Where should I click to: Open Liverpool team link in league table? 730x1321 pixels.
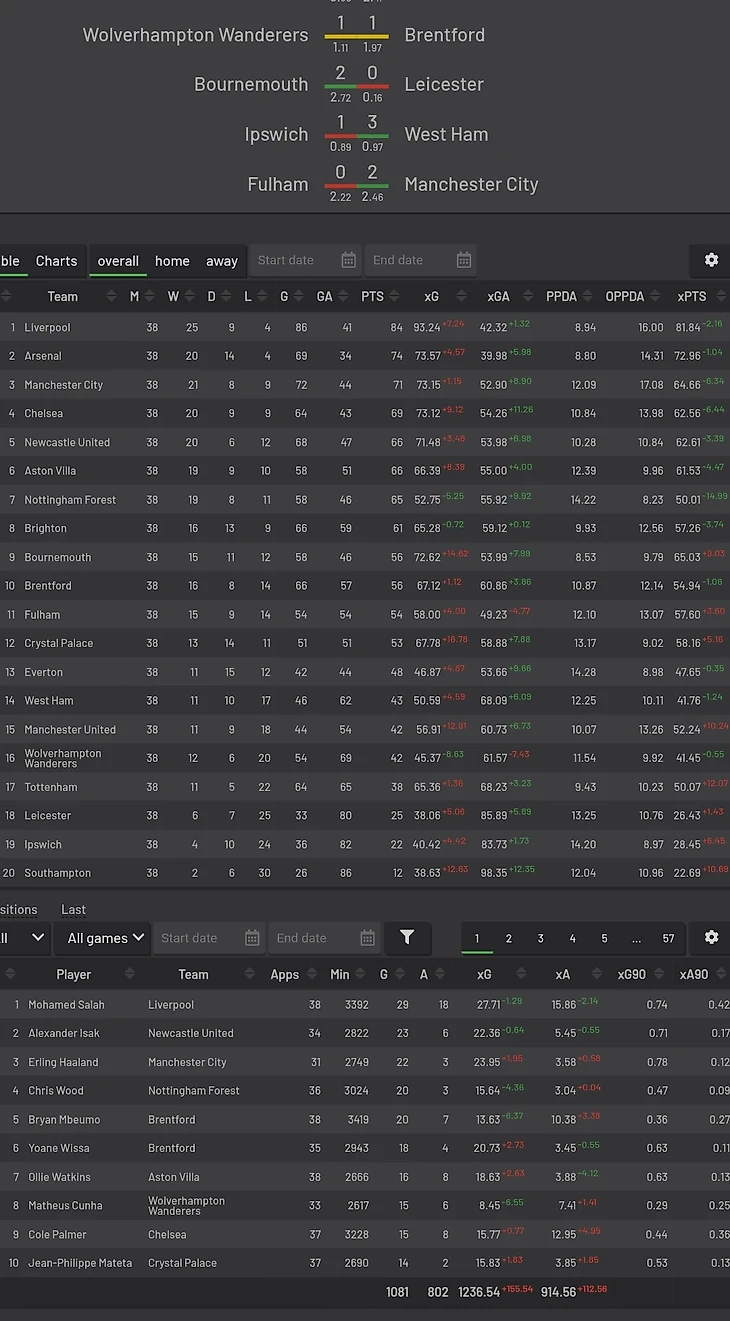pyautogui.click(x=47, y=327)
